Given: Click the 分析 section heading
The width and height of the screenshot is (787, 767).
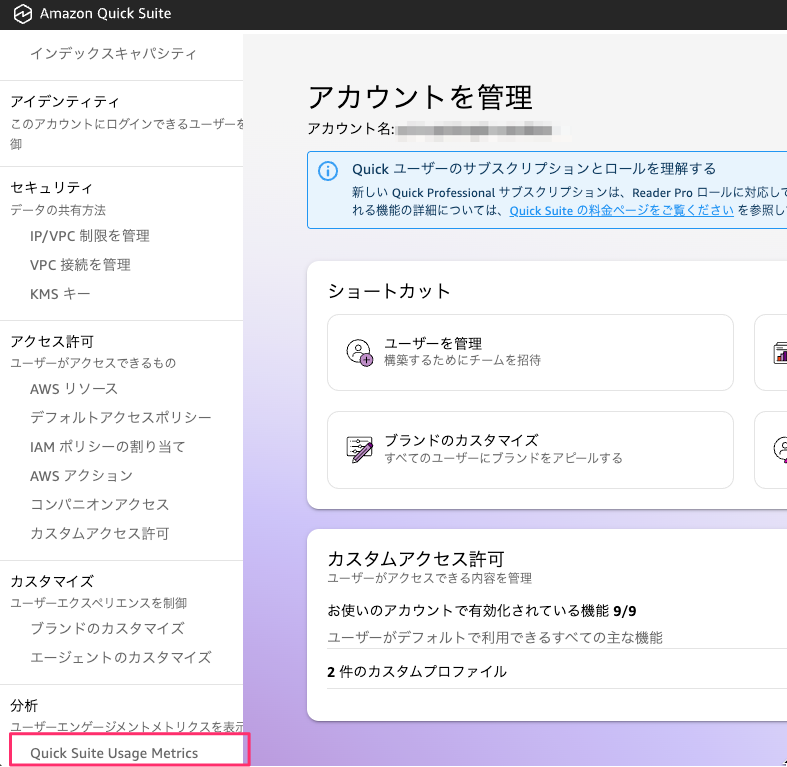Looking at the screenshot, I should tap(24, 706).
